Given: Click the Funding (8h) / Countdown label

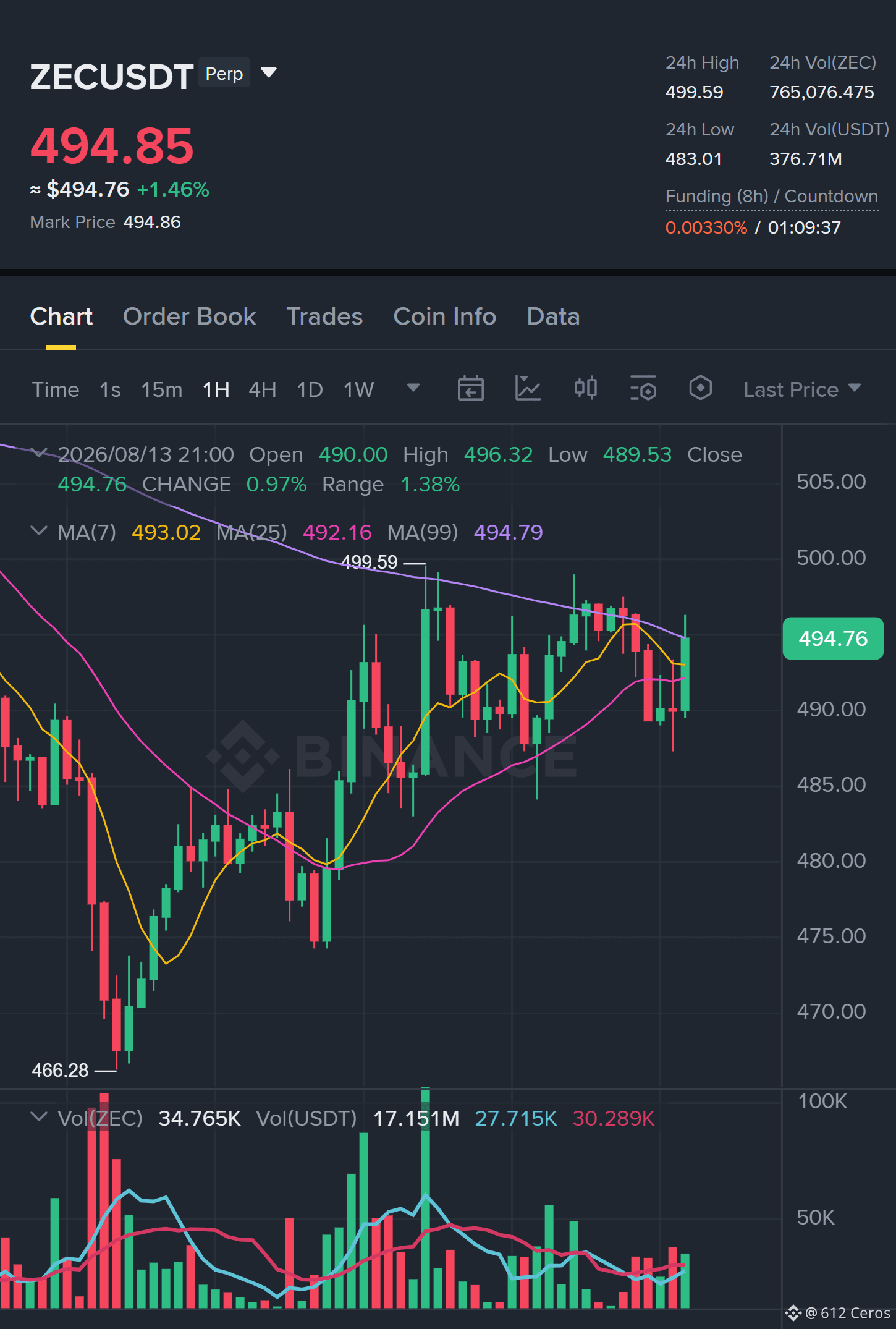Looking at the screenshot, I should tap(771, 196).
